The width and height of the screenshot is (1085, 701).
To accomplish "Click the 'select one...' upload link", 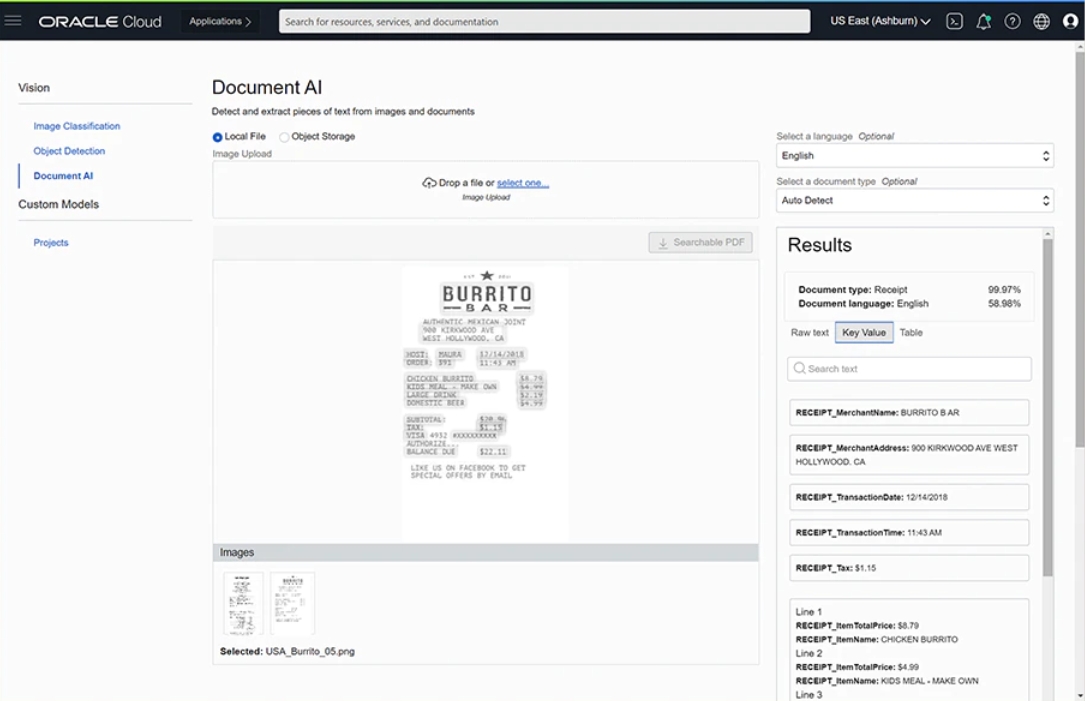I will [522, 183].
